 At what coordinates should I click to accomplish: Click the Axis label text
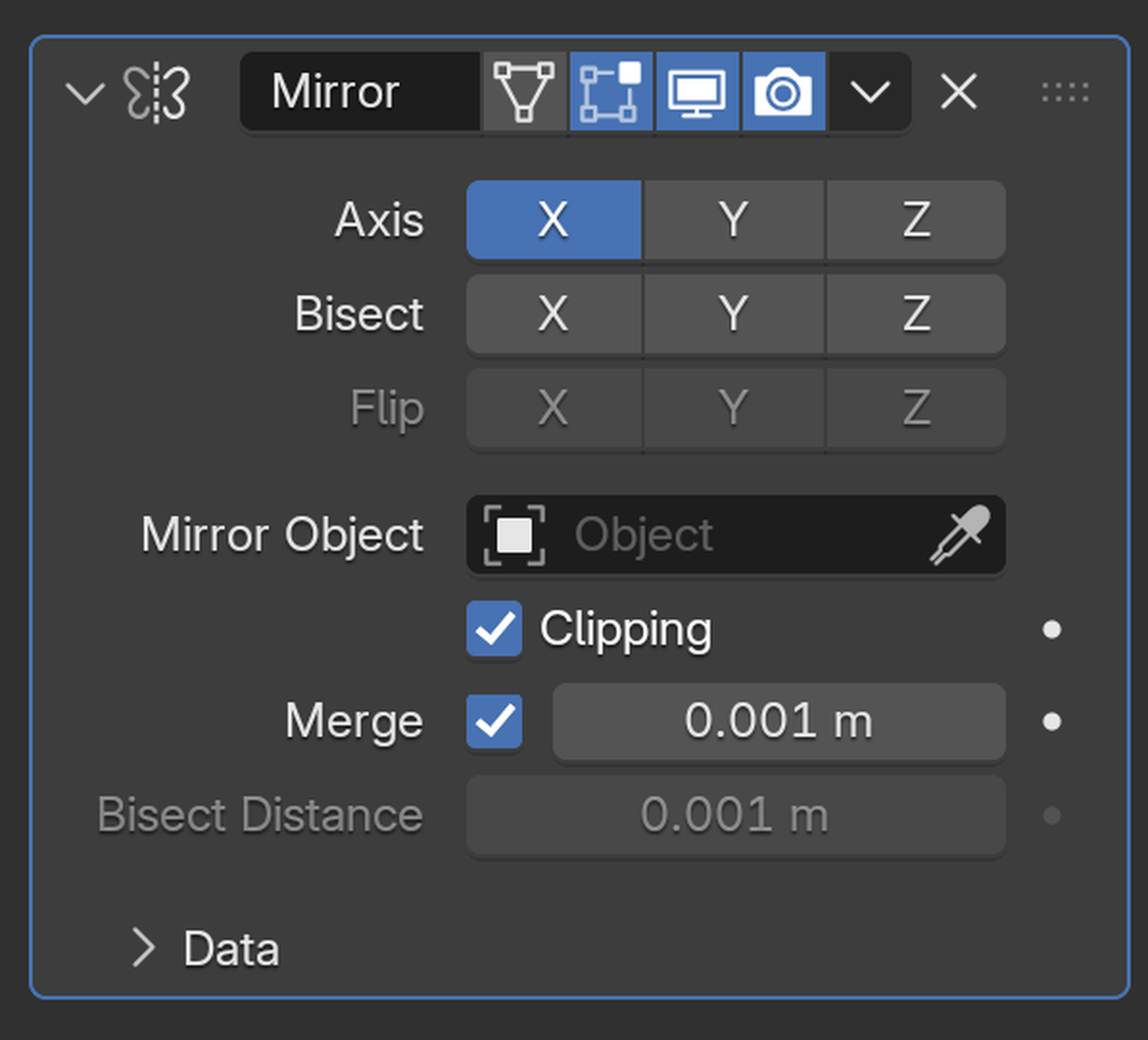tap(379, 220)
